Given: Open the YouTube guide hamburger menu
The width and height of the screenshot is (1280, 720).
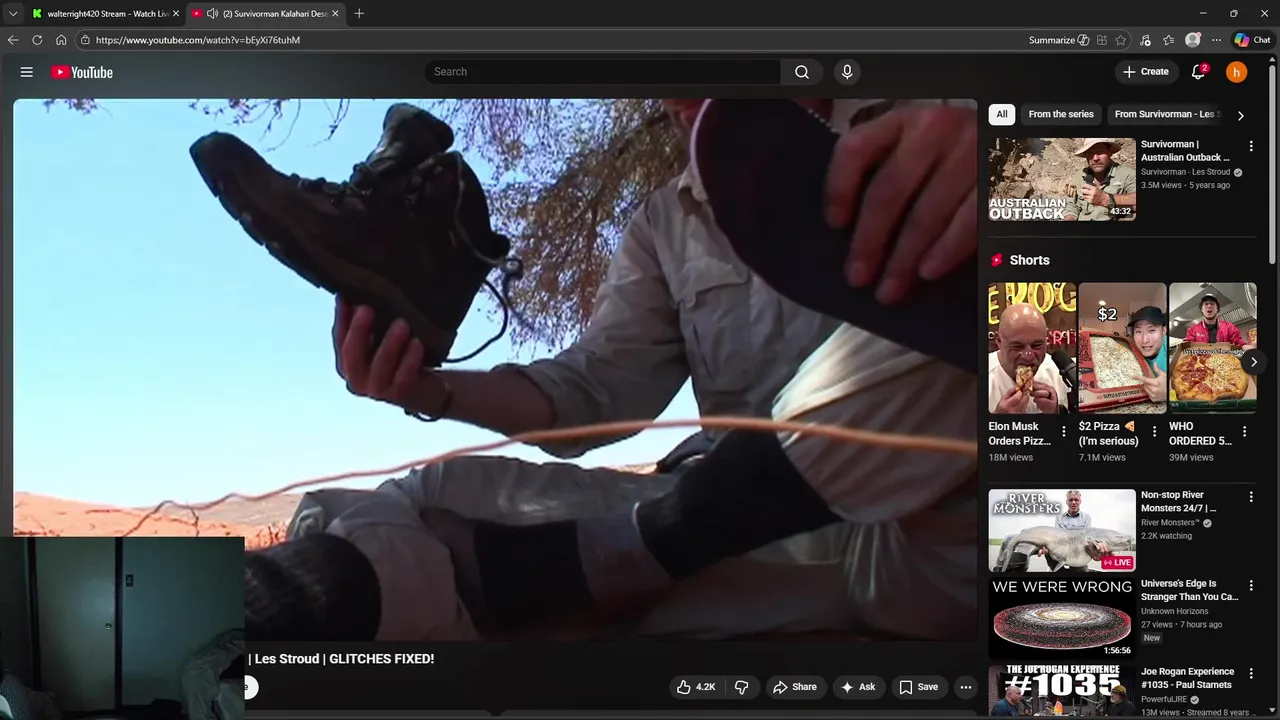Looking at the screenshot, I should (x=27, y=72).
